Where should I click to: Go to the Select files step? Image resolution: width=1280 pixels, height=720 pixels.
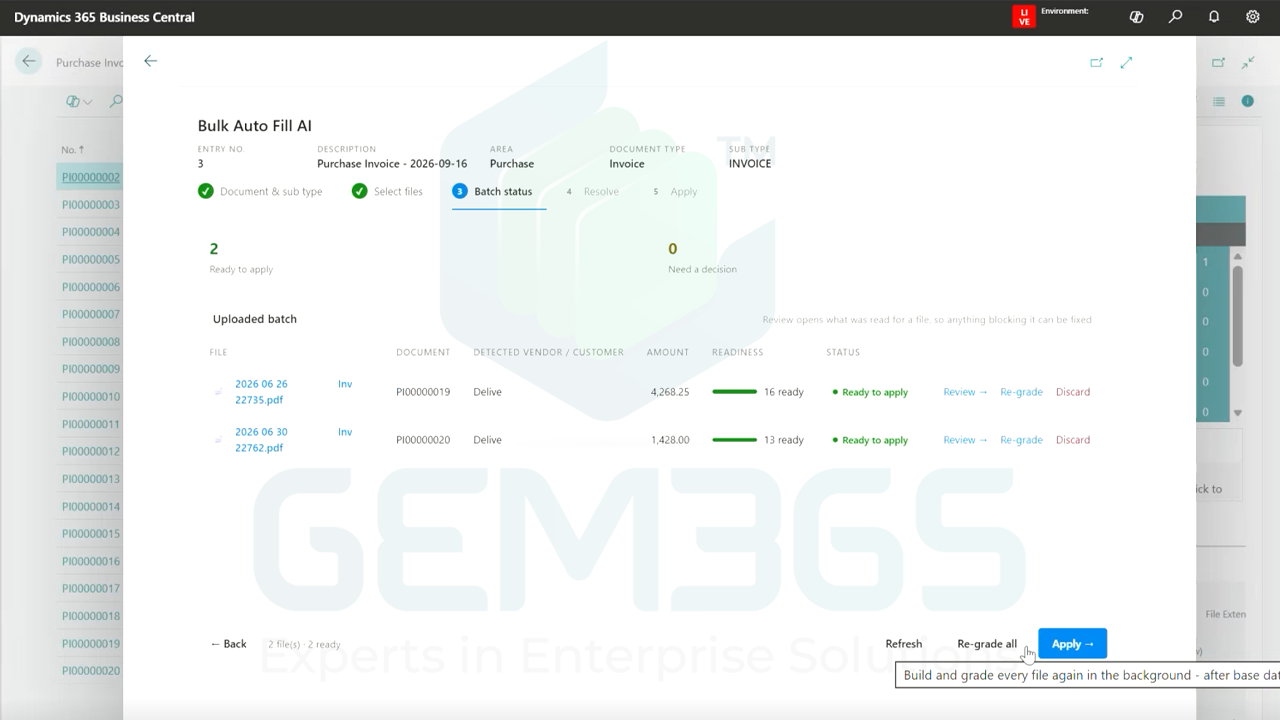387,191
